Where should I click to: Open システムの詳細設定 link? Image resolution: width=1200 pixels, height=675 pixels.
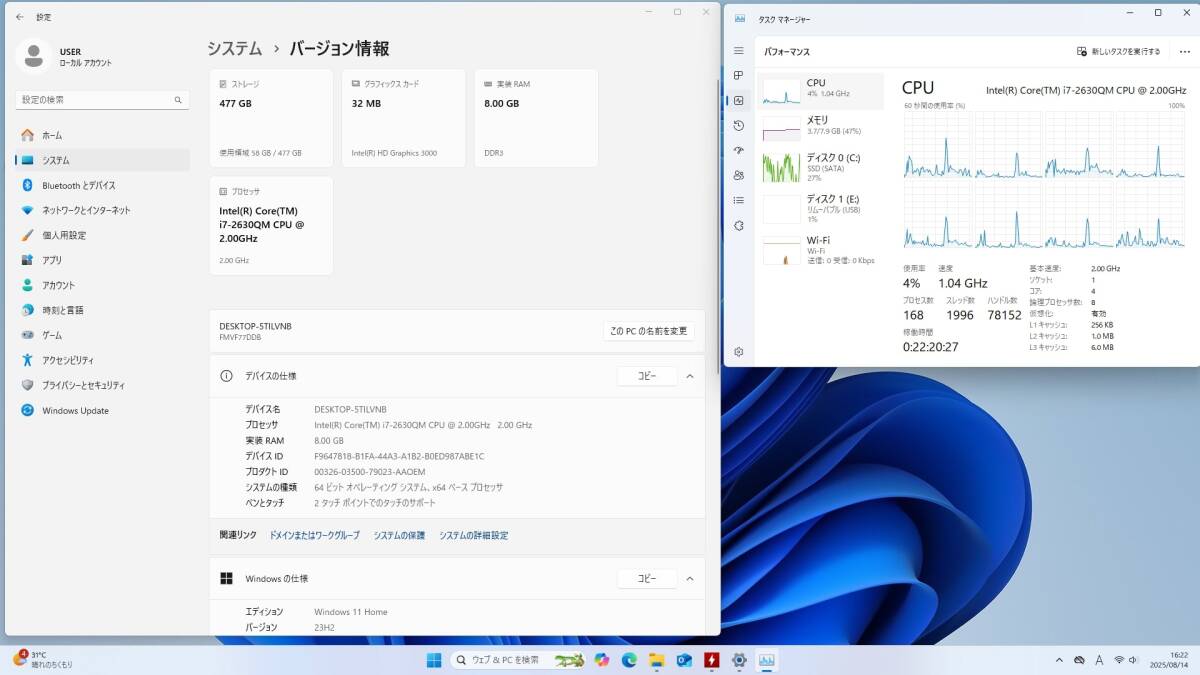(473, 536)
